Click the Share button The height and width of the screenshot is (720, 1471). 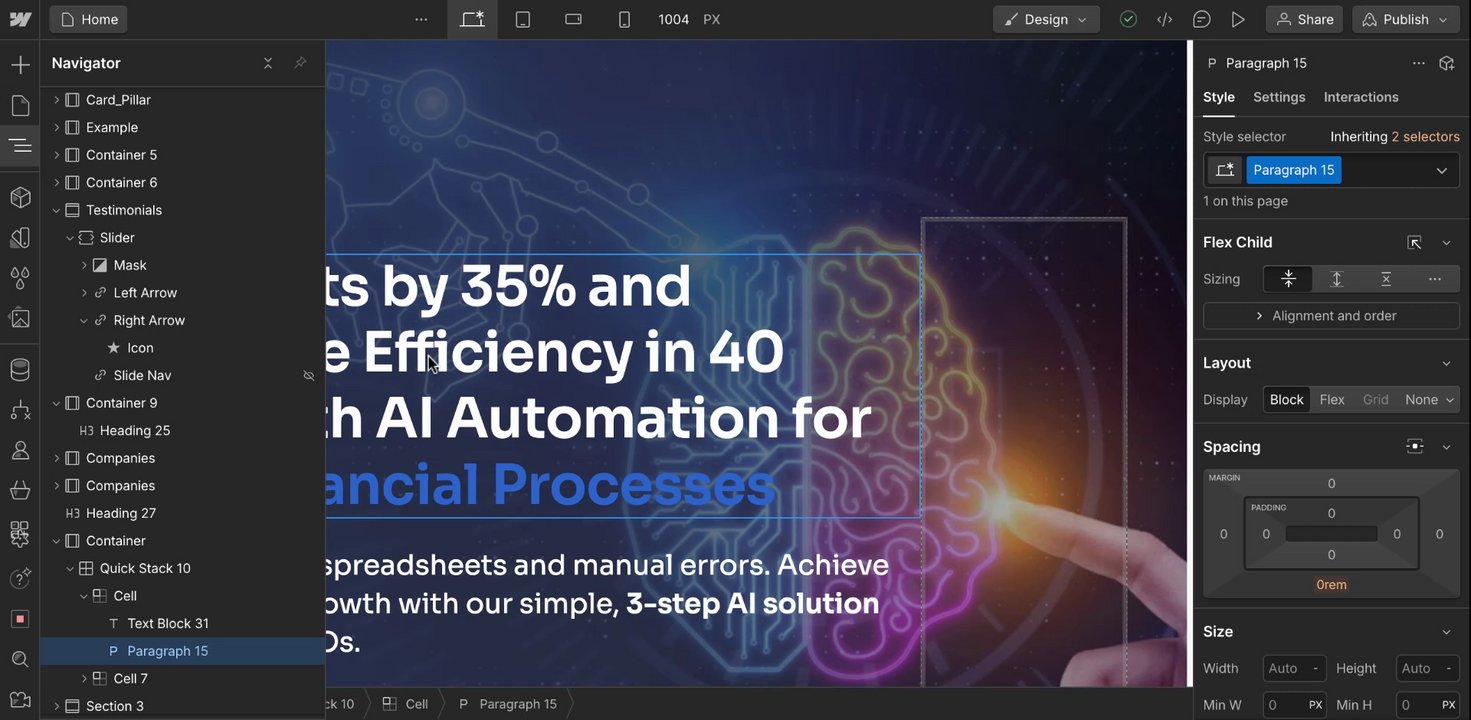click(1305, 19)
